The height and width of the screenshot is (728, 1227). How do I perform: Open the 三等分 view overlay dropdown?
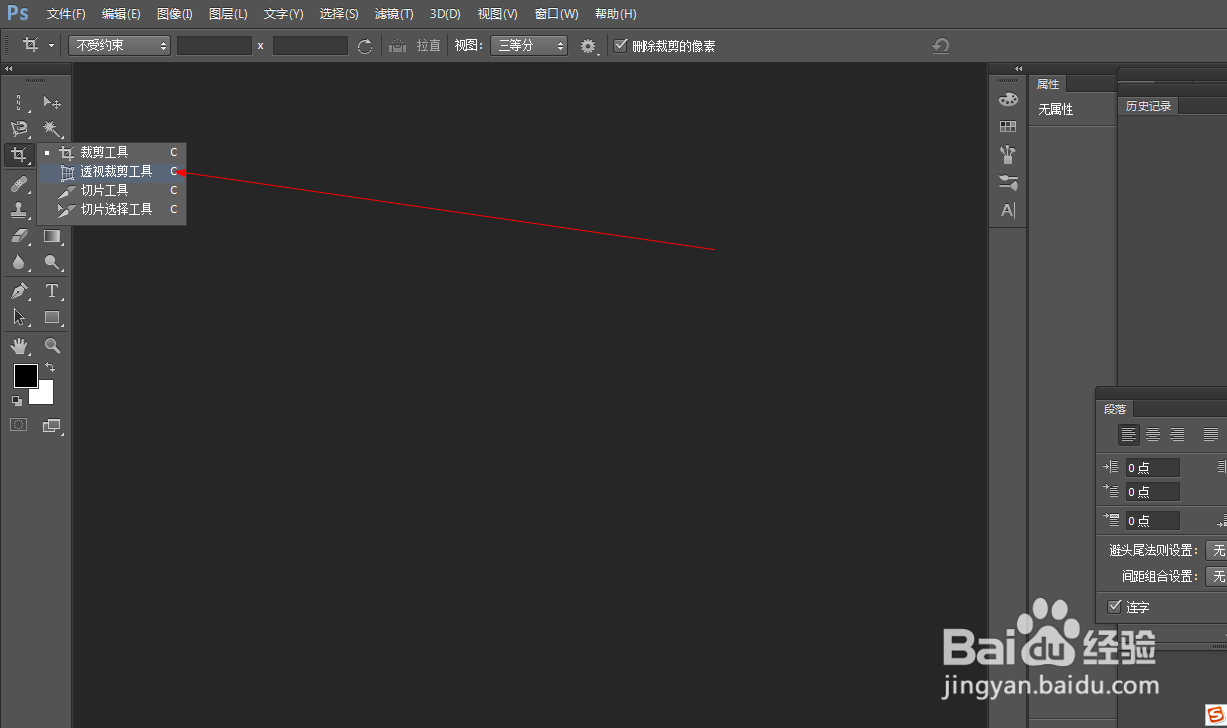[x=529, y=46]
